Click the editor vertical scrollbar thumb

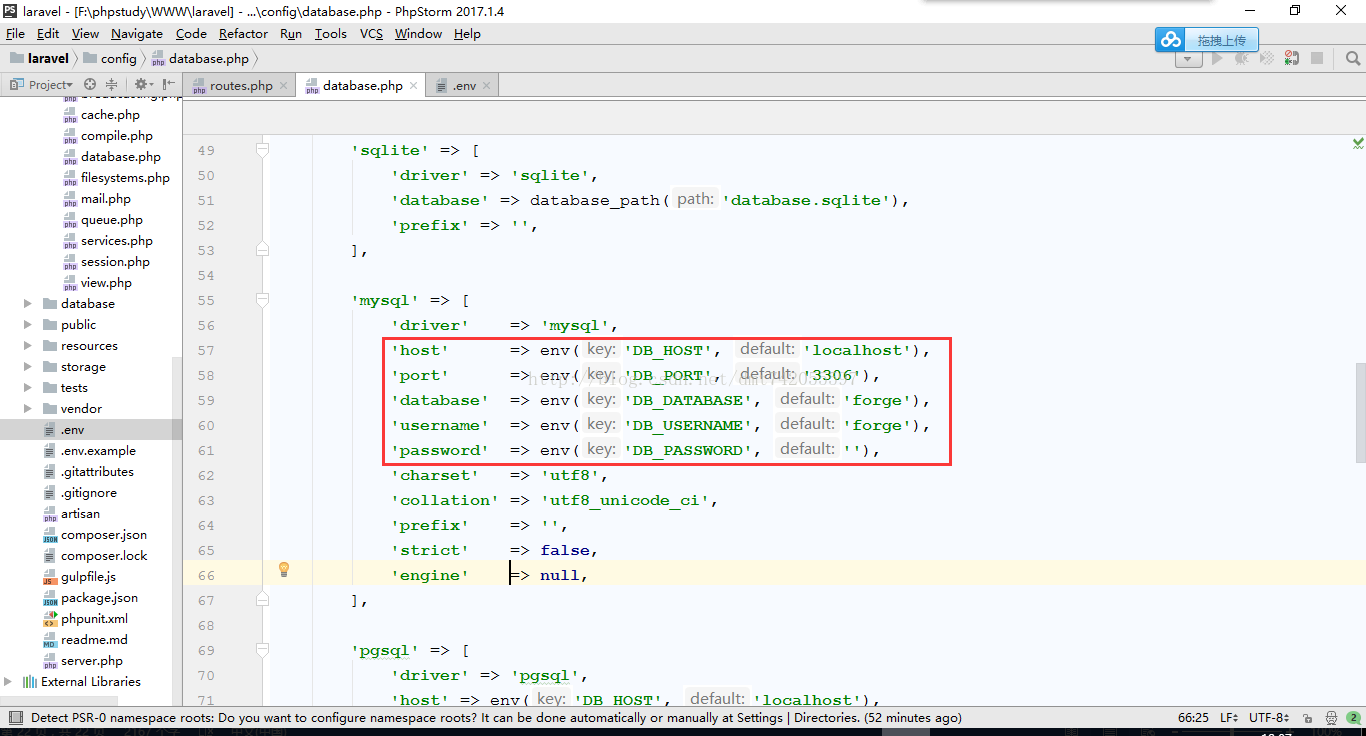point(1359,411)
